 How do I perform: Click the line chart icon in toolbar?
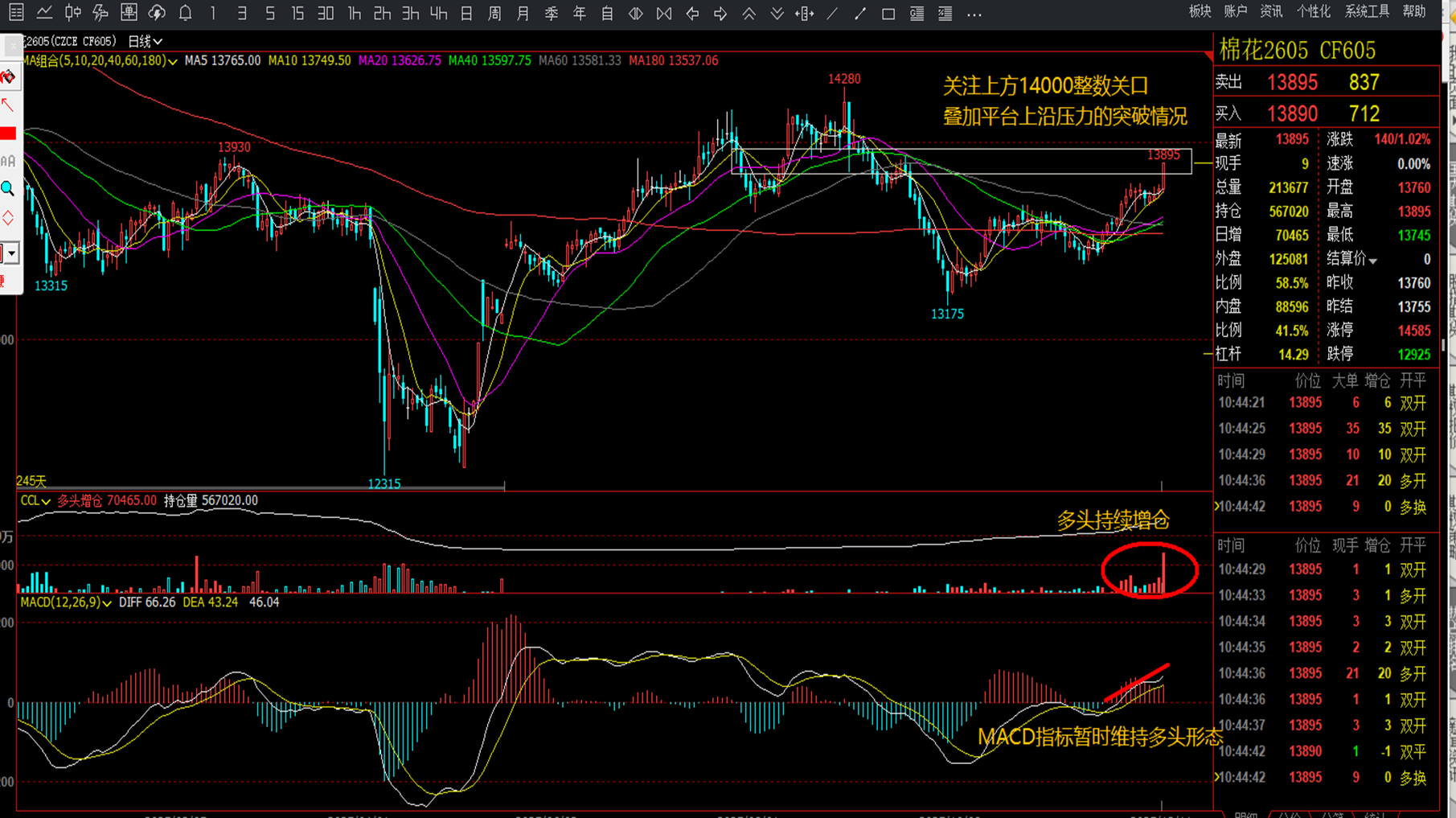44,13
